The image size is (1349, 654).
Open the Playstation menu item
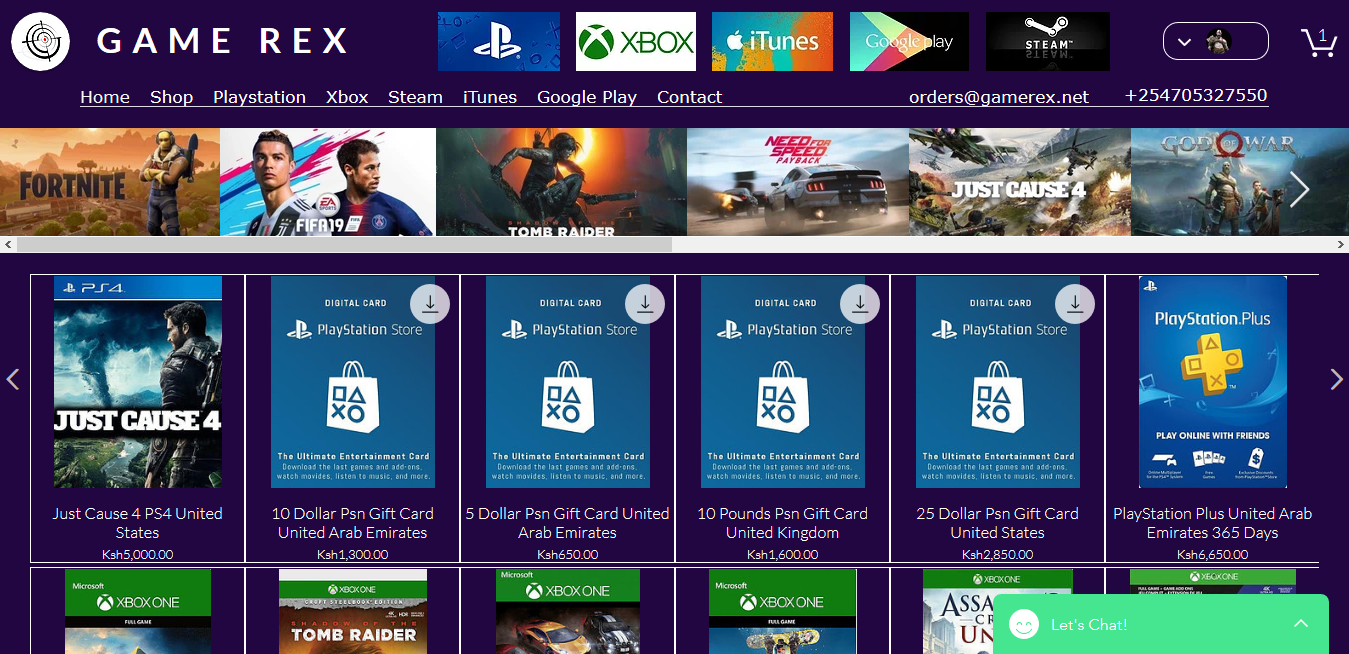[x=259, y=97]
